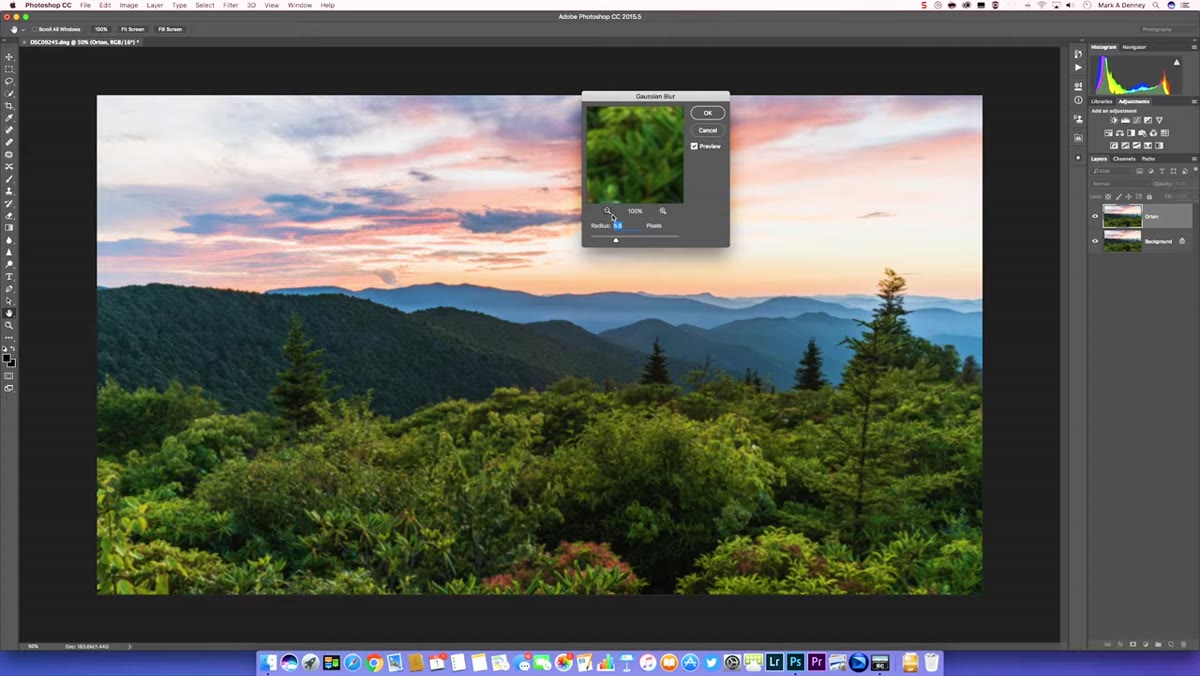Viewport: 1200px width, 676px height.
Task: Select the Eyedropper tool
Action: point(10,118)
